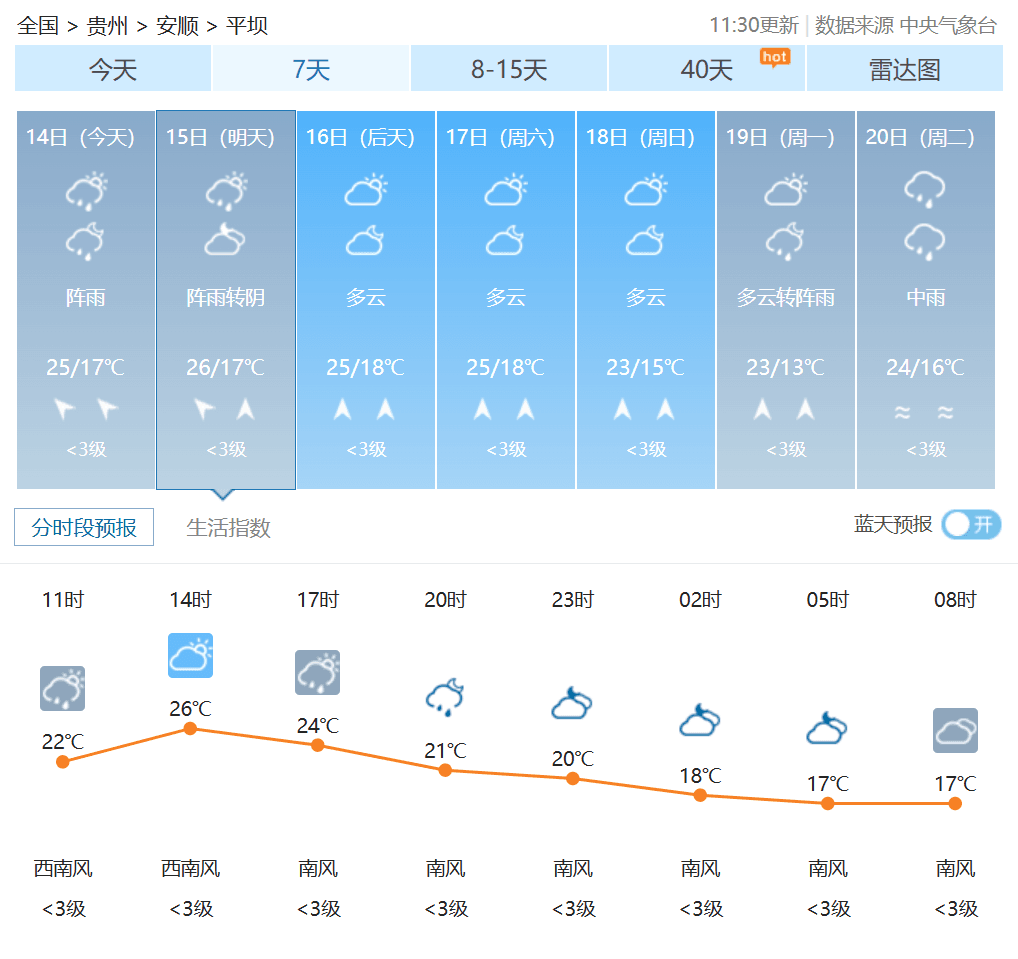
Task: Open the 雷达图 tab
Action: tap(904, 69)
